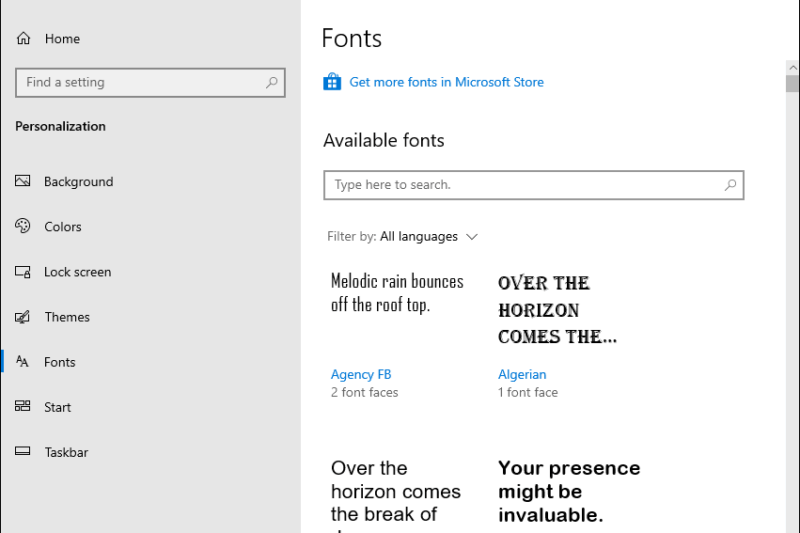This screenshot has height=533, width=800.
Task: Select the Fonts sidebar entry
Action: coord(60,362)
